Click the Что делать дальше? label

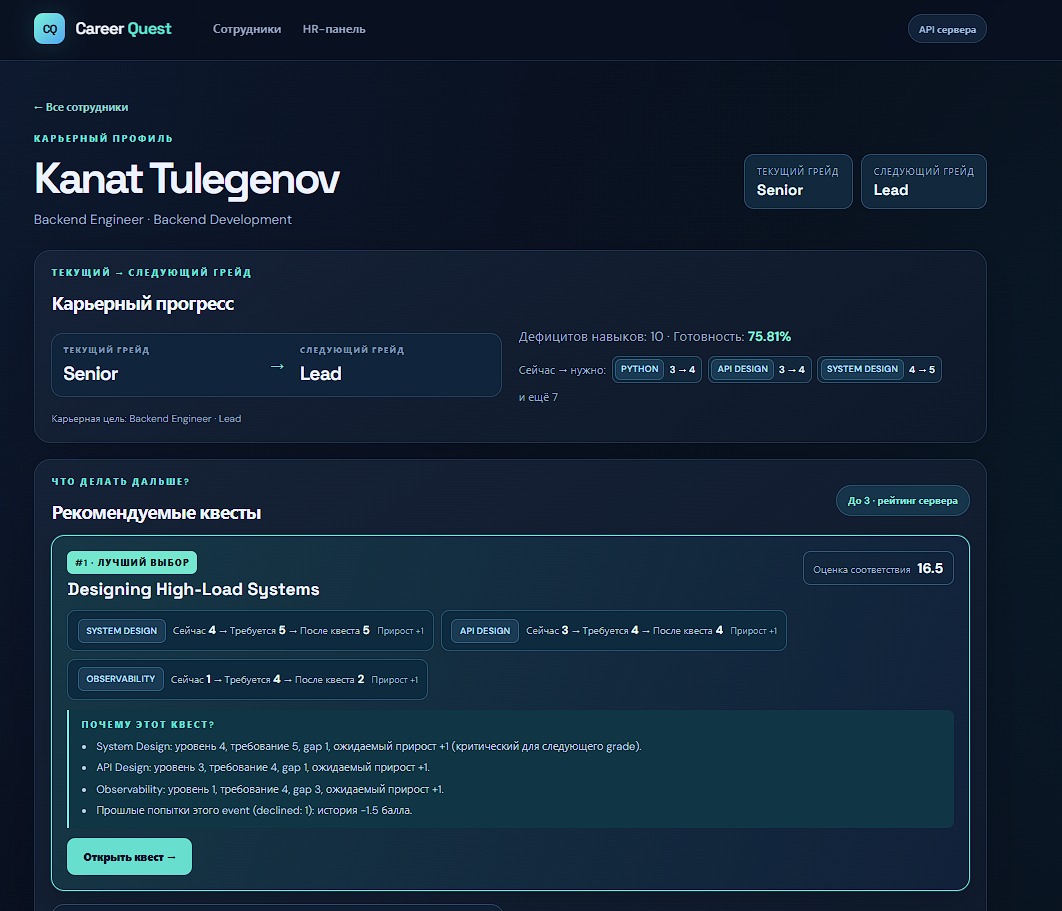(121, 482)
